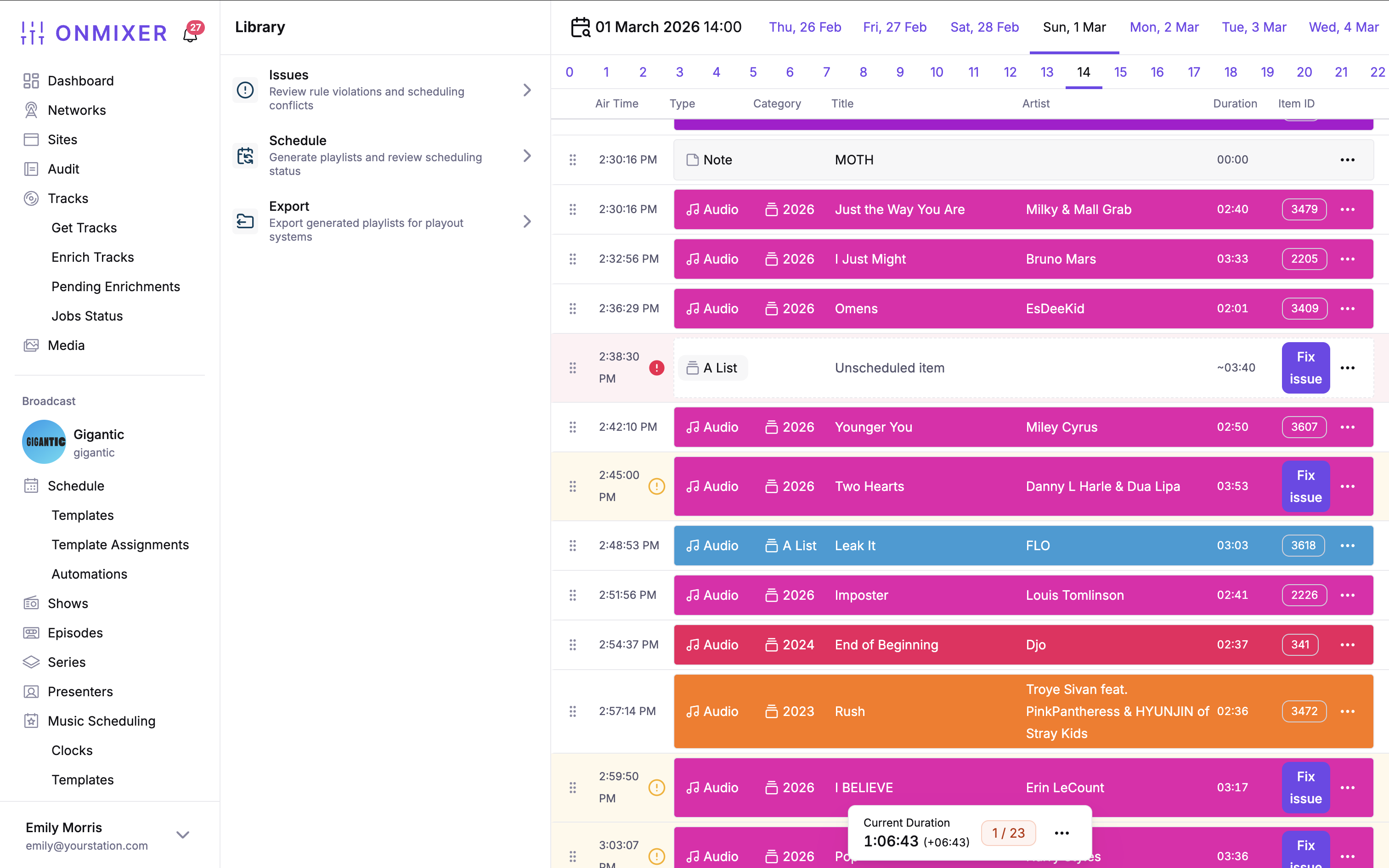Select hour 9 tab

pyautogui.click(x=899, y=73)
